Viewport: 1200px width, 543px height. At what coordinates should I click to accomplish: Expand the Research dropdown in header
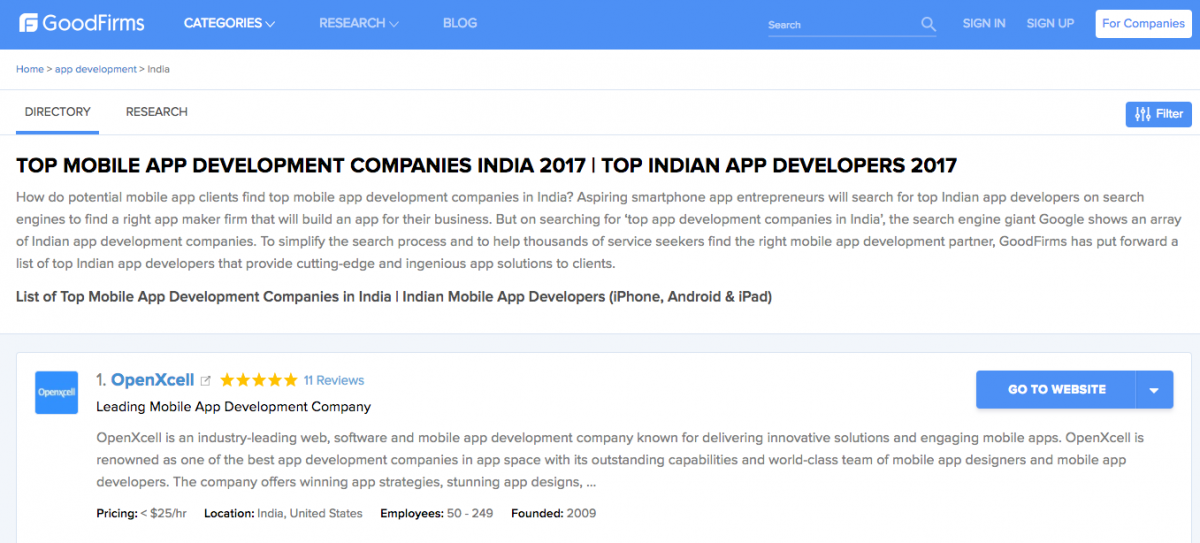358,23
